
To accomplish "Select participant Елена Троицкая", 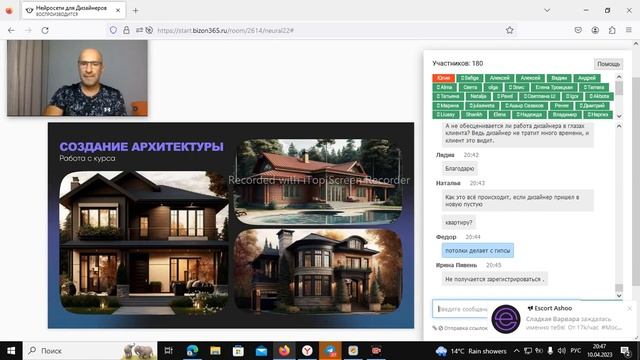I will [554, 87].
